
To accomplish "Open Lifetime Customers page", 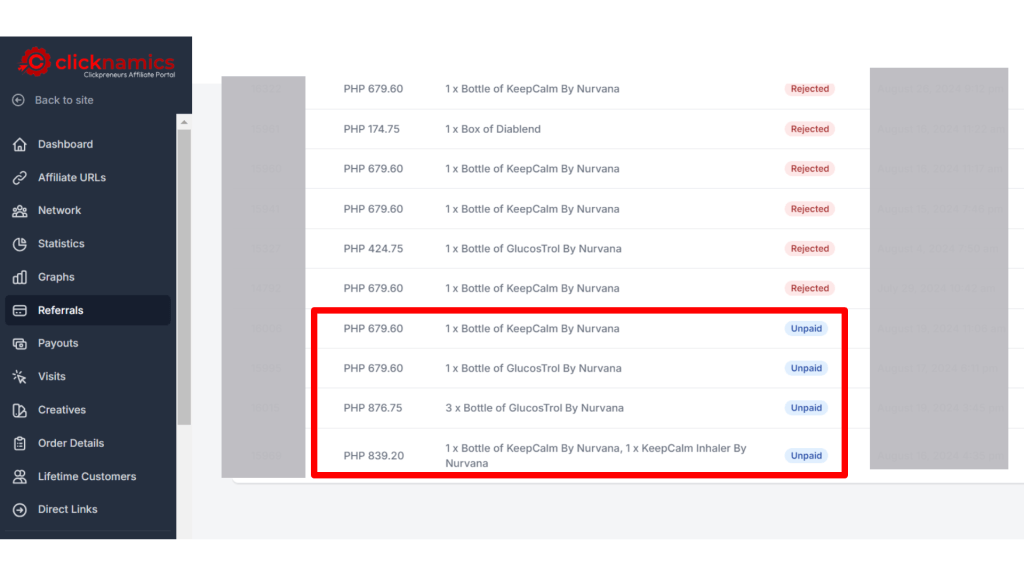I will click(88, 477).
